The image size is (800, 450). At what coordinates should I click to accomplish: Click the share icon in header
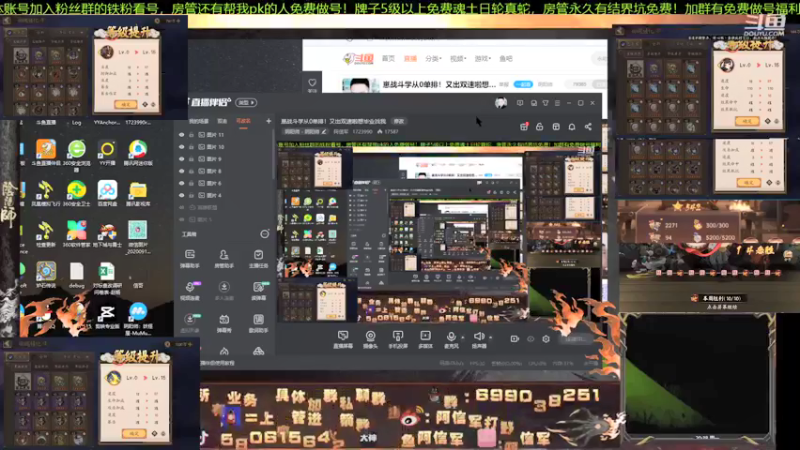pos(588,127)
